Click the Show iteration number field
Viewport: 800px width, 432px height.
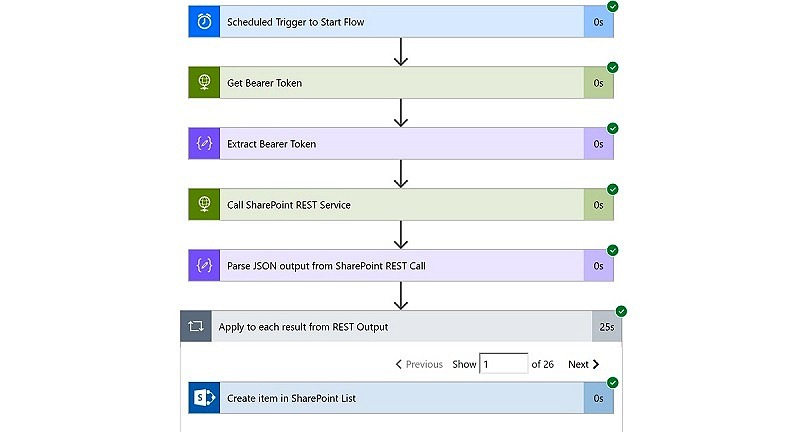[x=504, y=364]
